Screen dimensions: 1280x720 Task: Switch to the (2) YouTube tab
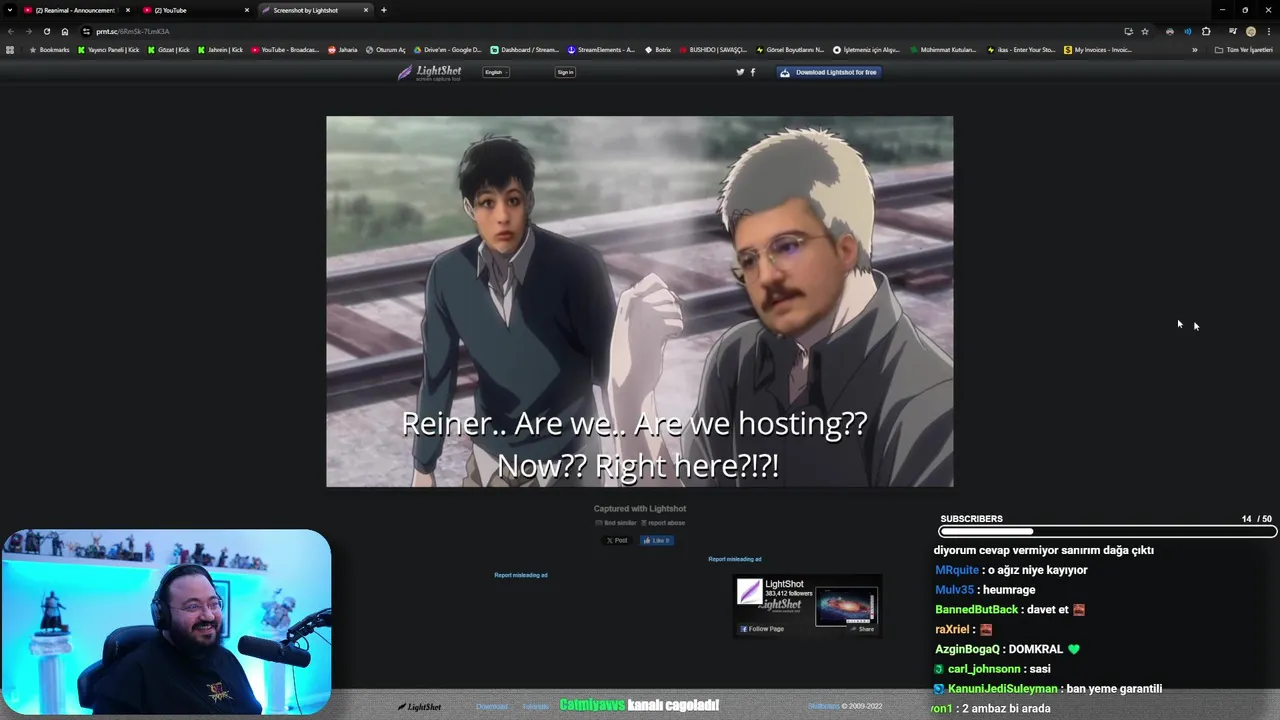click(195, 10)
